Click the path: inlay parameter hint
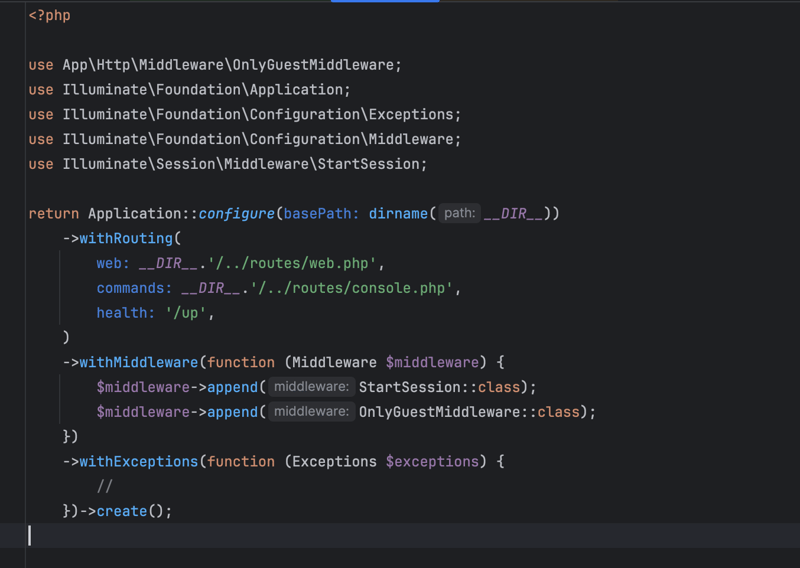The height and width of the screenshot is (568, 800). coord(460,213)
